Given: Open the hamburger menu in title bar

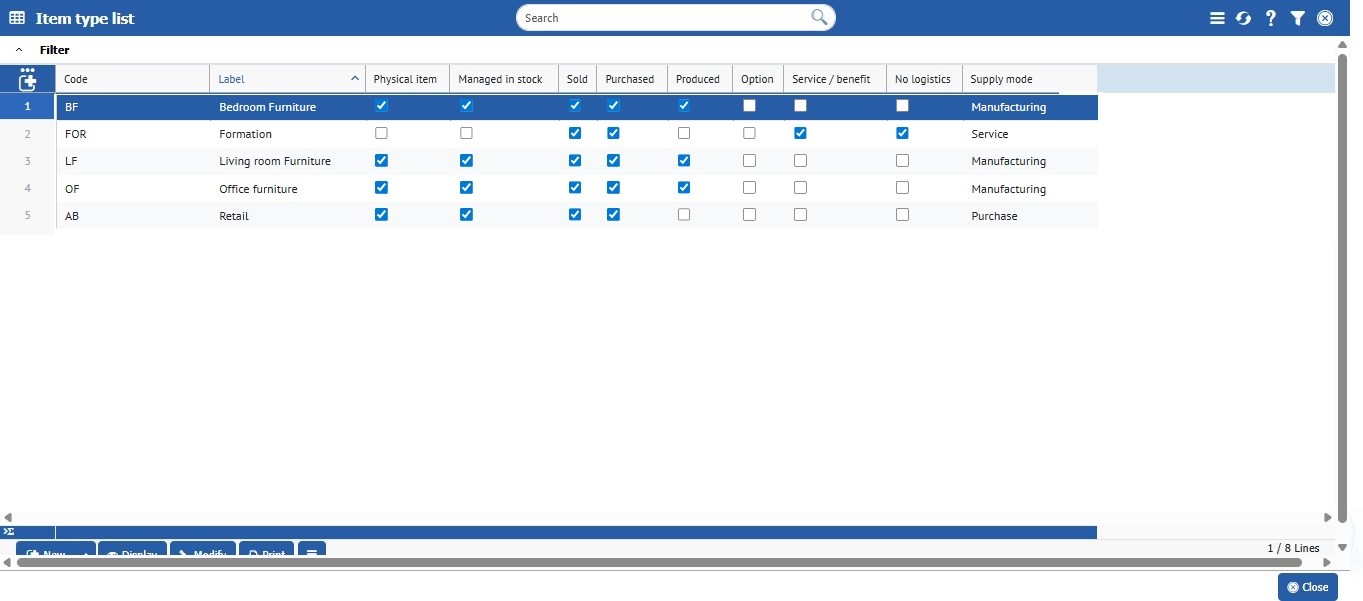Looking at the screenshot, I should tap(1217, 18).
